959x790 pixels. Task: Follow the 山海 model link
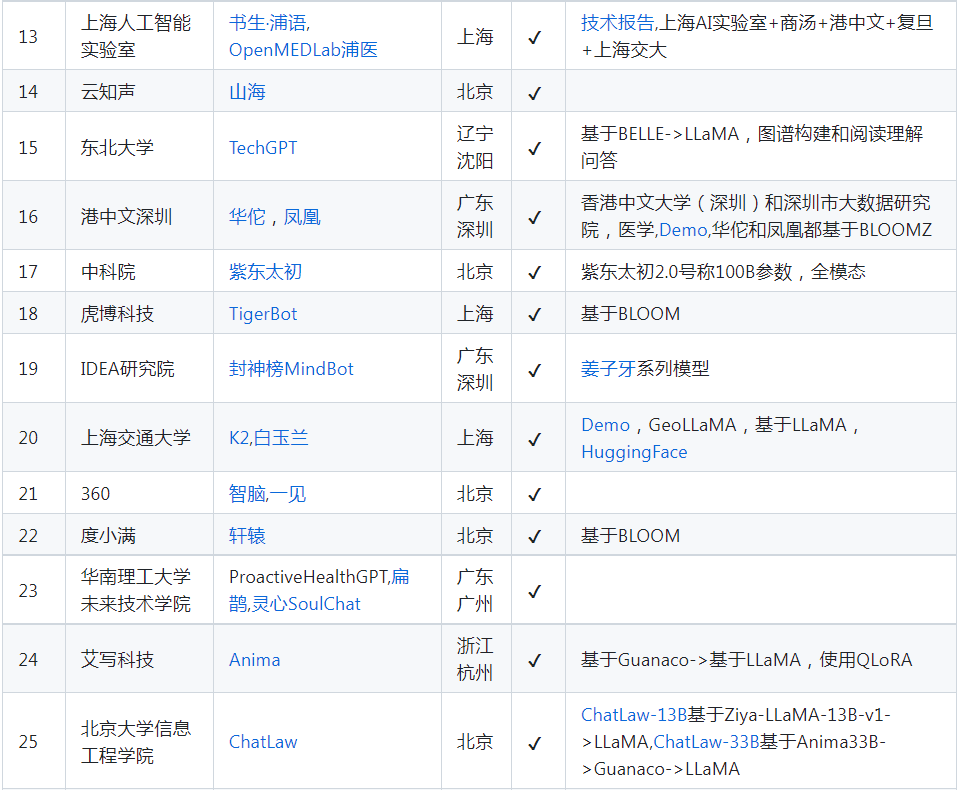point(247,92)
